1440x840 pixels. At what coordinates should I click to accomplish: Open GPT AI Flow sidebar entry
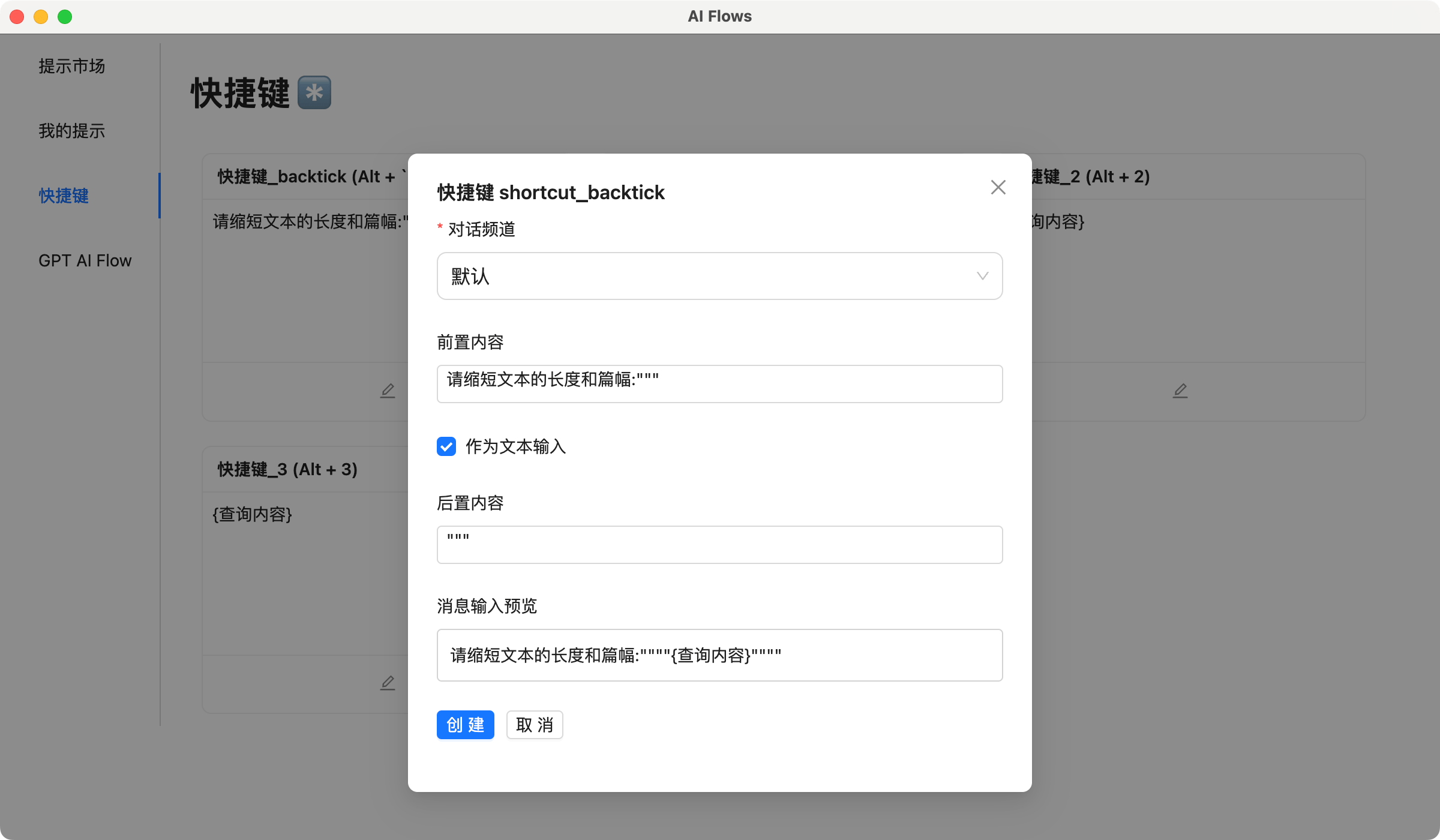(x=85, y=260)
